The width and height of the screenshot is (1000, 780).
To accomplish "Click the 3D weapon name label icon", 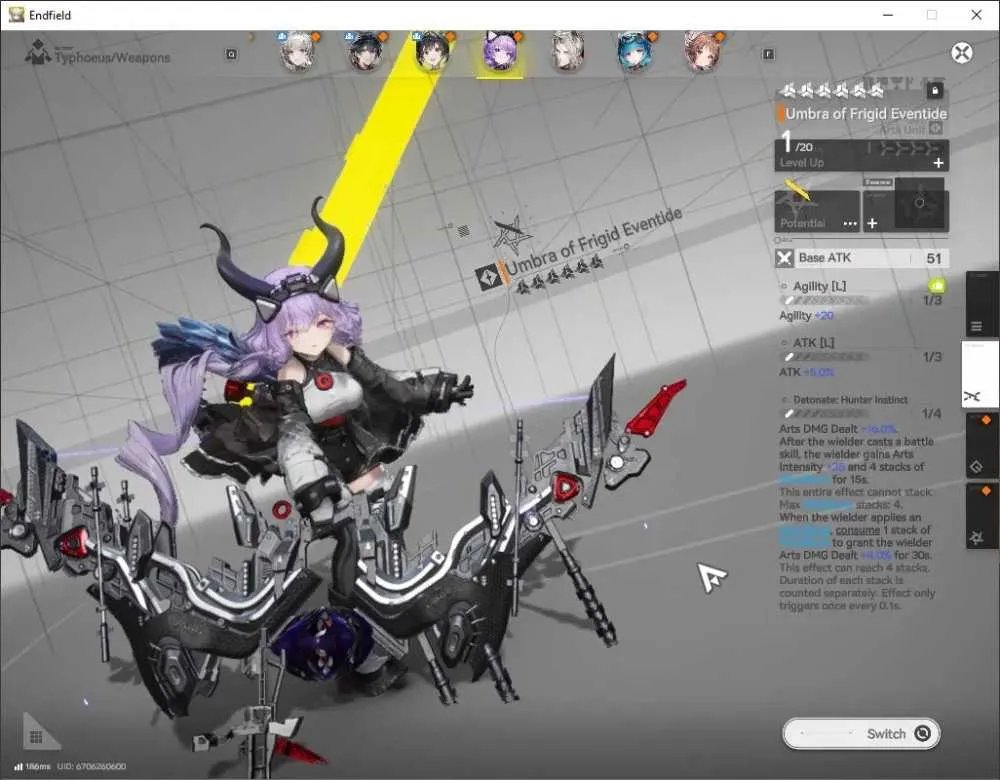I will pyautogui.click(x=490, y=279).
